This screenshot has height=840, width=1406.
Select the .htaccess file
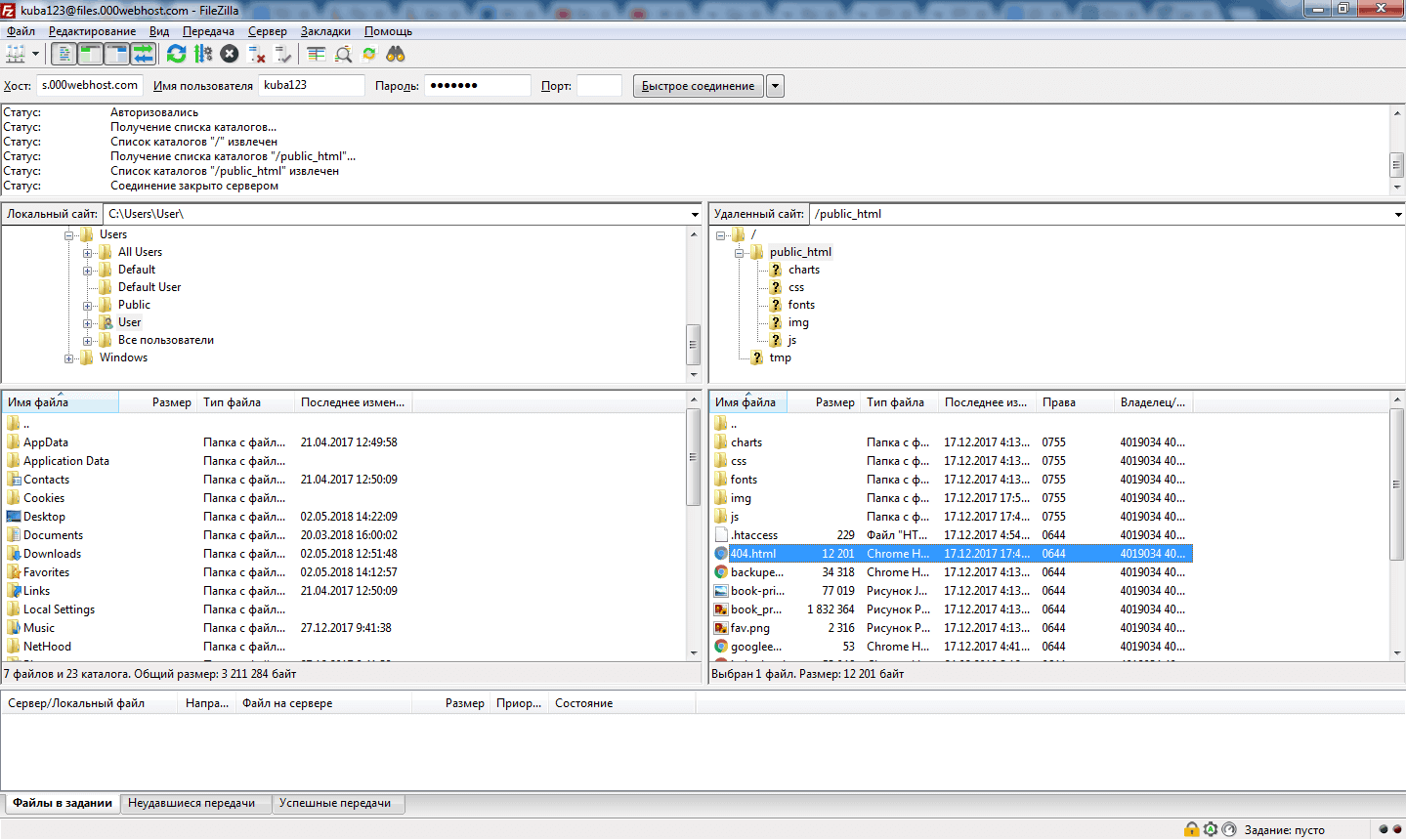(x=754, y=535)
